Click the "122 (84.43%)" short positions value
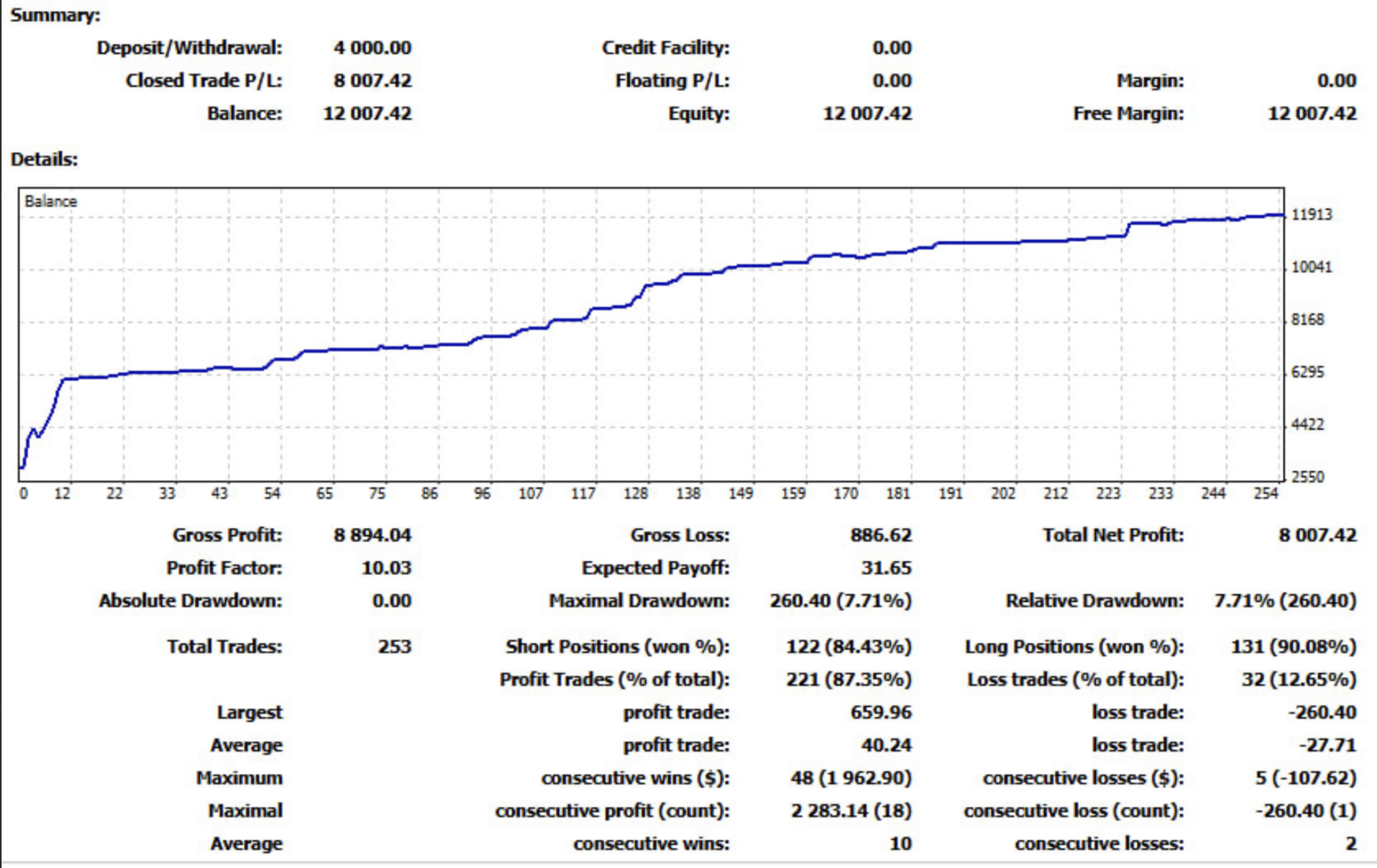Image resolution: width=1377 pixels, height=868 pixels. [849, 647]
